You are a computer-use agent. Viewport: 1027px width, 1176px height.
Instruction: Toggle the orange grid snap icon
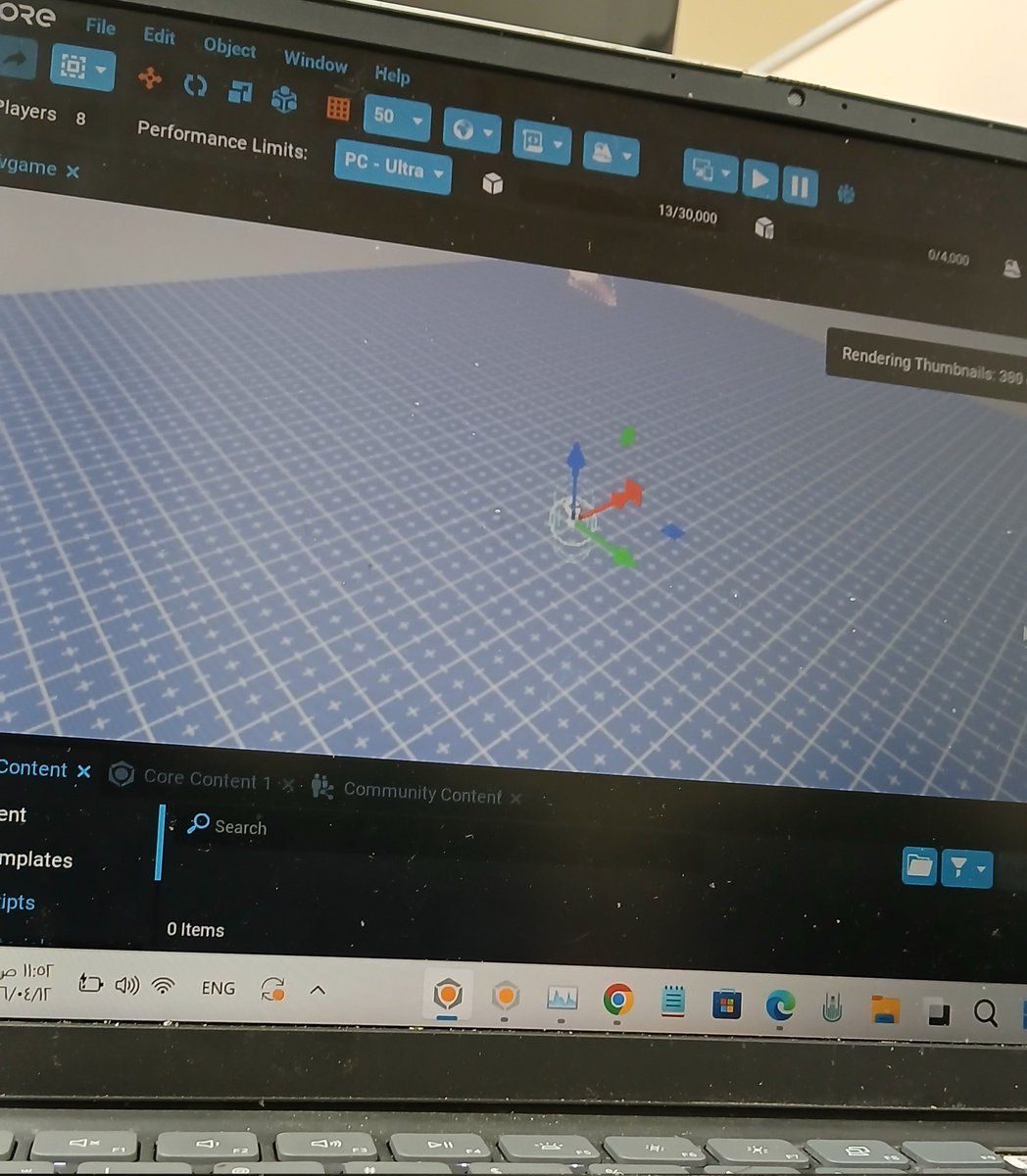(x=338, y=108)
